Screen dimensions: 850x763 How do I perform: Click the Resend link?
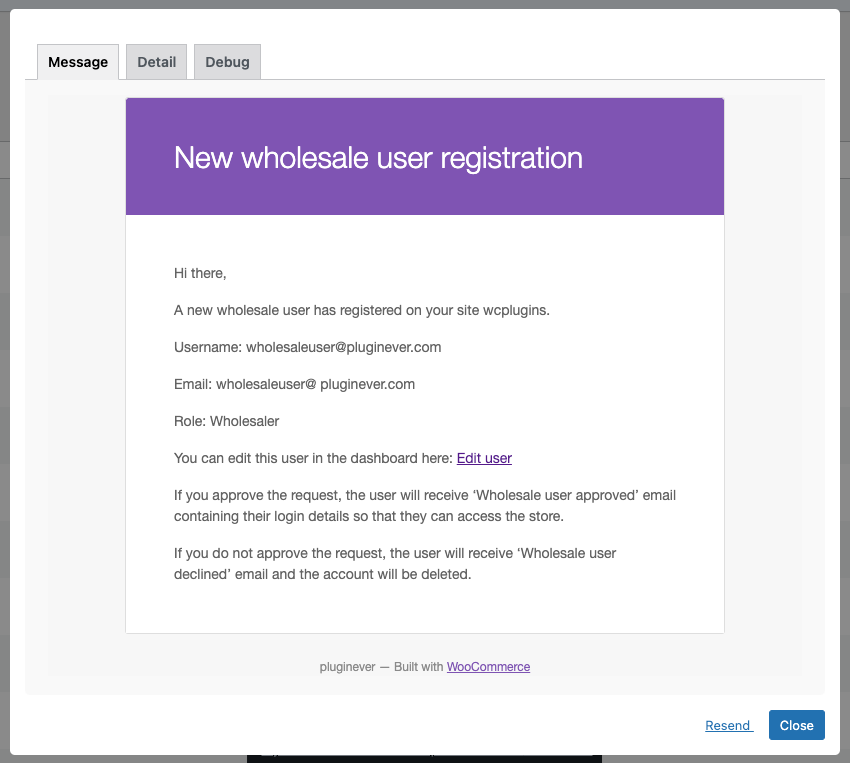(729, 726)
